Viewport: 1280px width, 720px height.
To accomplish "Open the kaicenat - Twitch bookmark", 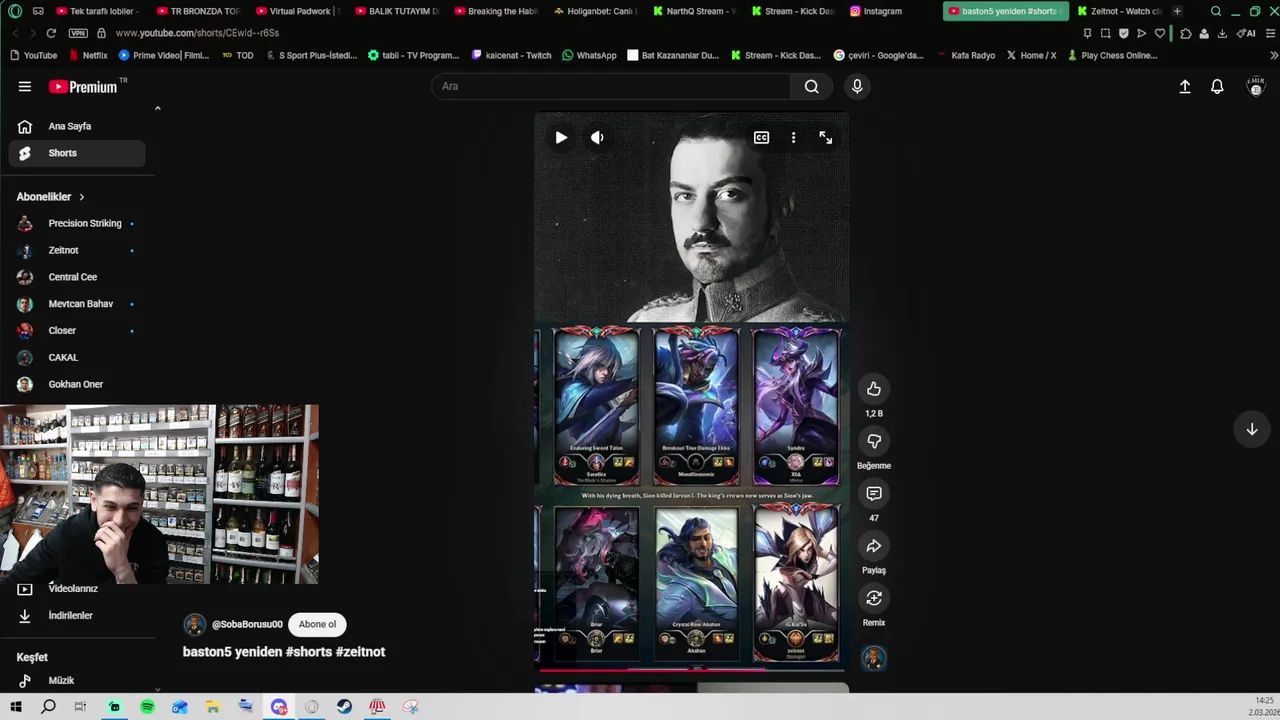I will 511,55.
